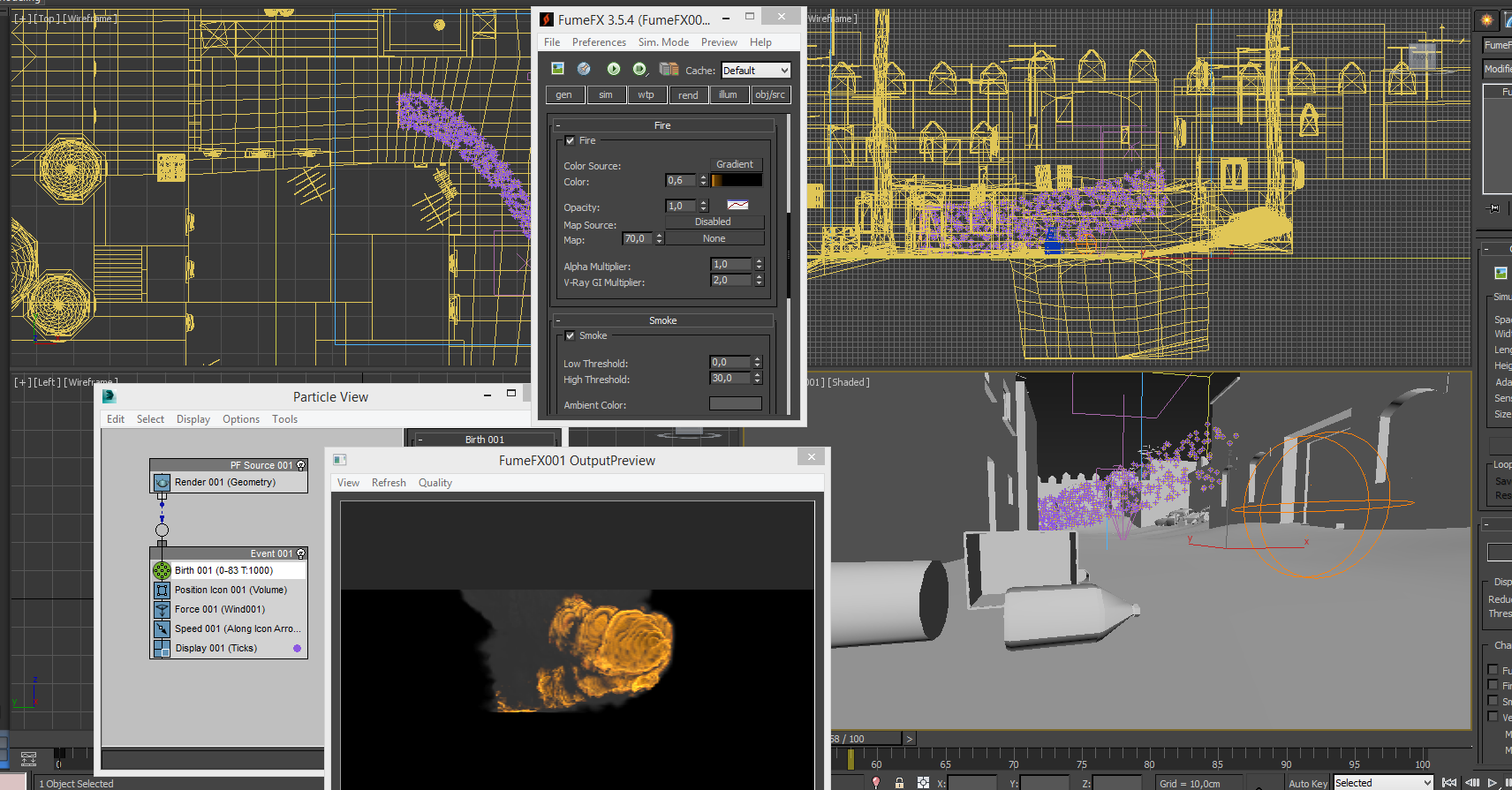Click the Birth 001 operator icon
Viewport: 1512px width, 790px height.
163,571
